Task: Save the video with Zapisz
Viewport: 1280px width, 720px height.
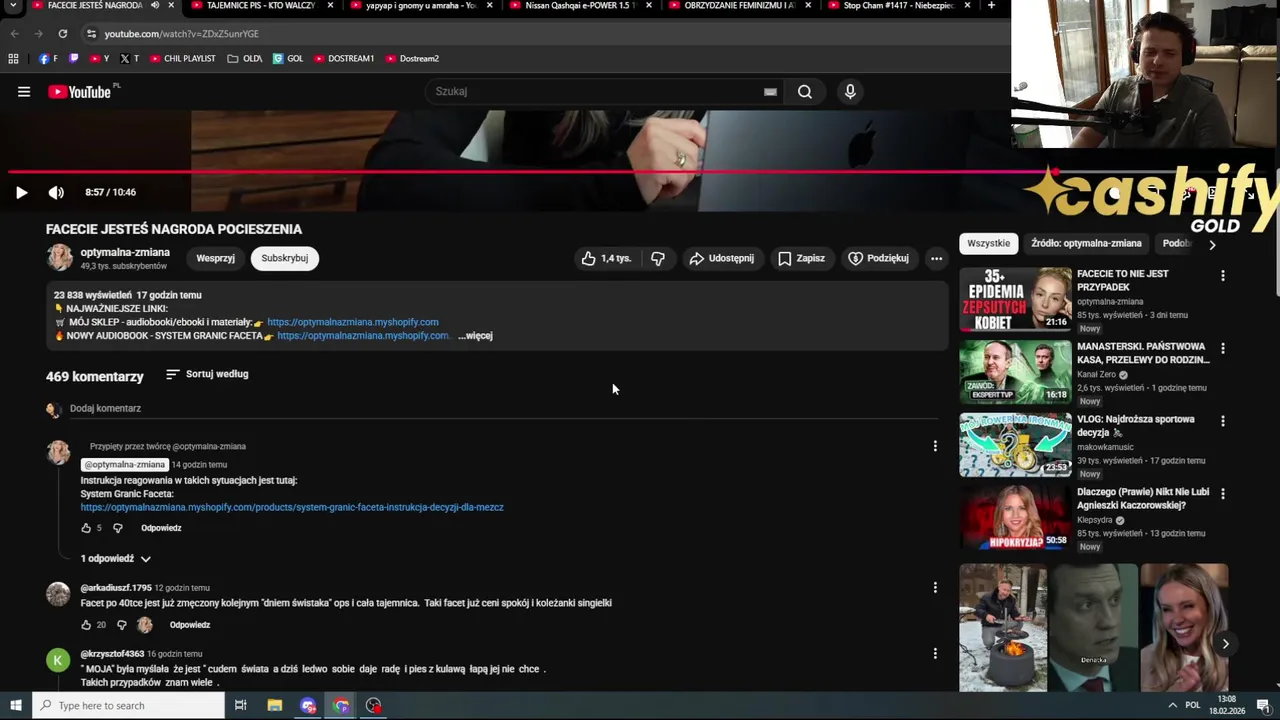Action: click(802, 258)
